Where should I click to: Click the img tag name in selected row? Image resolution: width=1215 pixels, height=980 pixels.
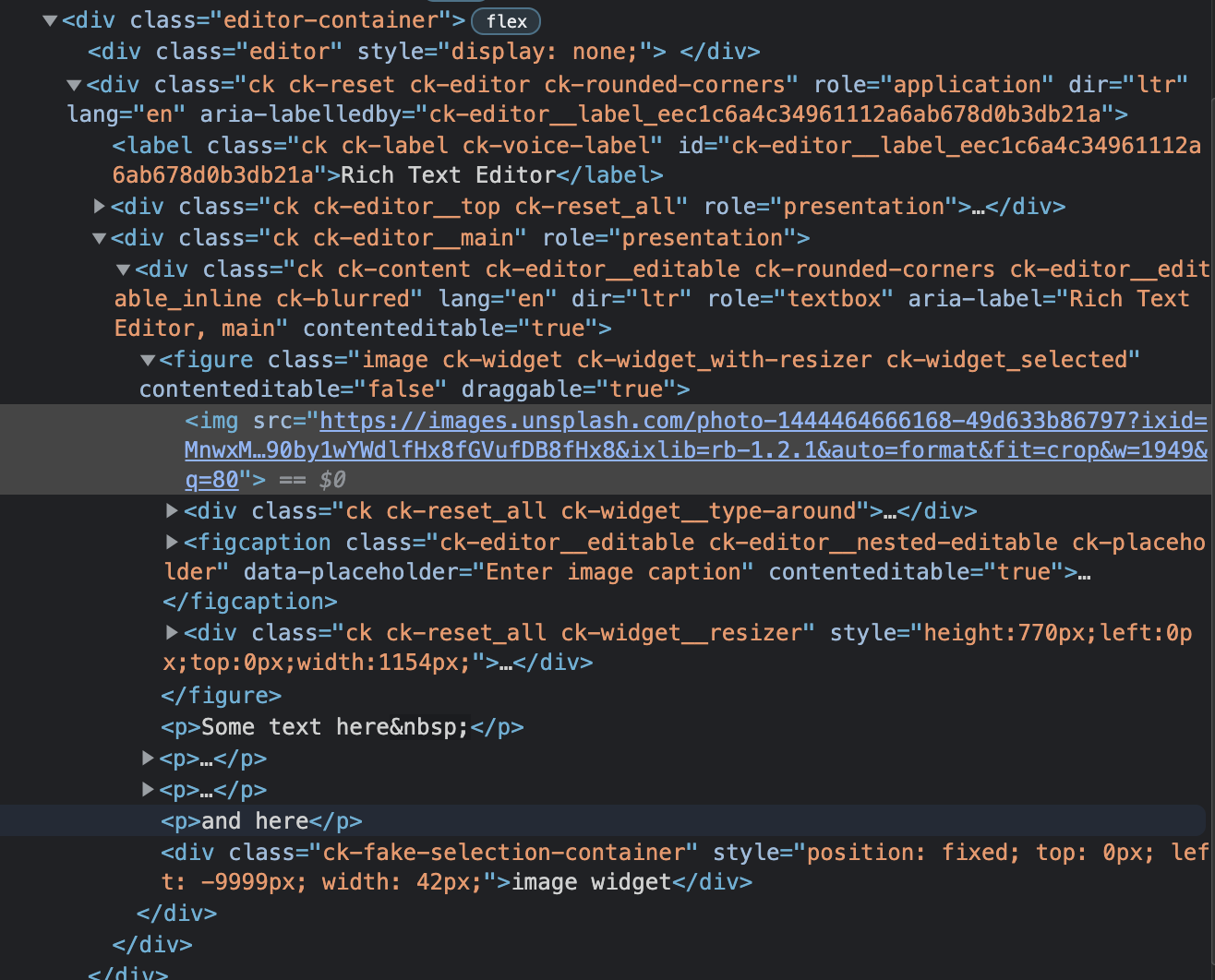pos(218,421)
